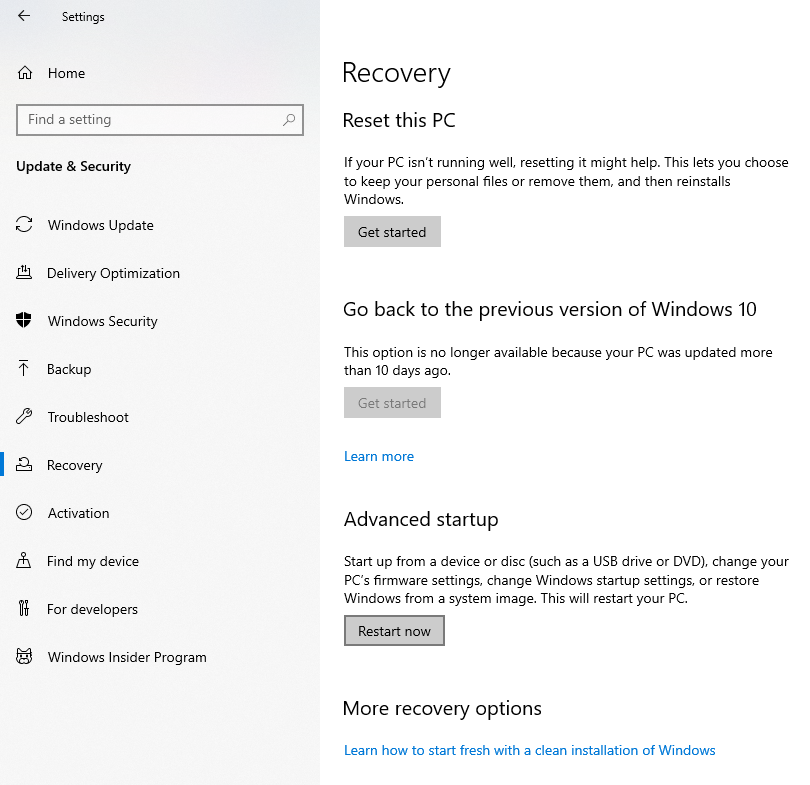Image resolution: width=810 pixels, height=785 pixels.
Task: Click the Go back to previous version heading
Action: tap(550, 310)
